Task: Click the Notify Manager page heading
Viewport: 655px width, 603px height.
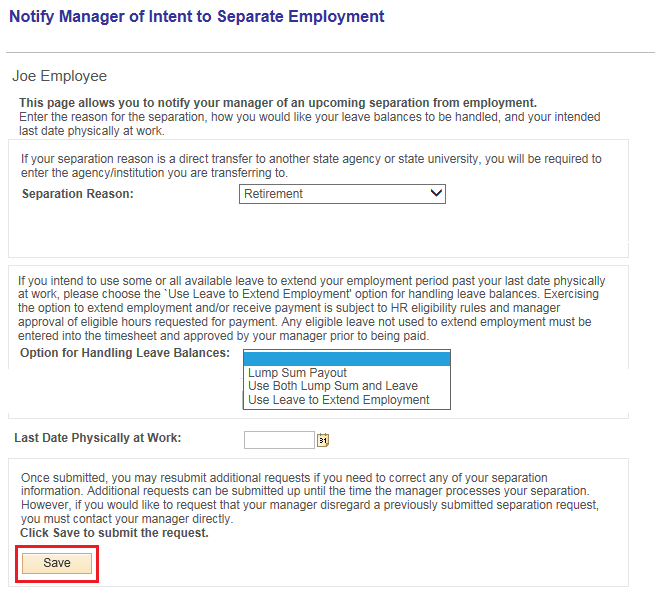Action: (x=196, y=17)
